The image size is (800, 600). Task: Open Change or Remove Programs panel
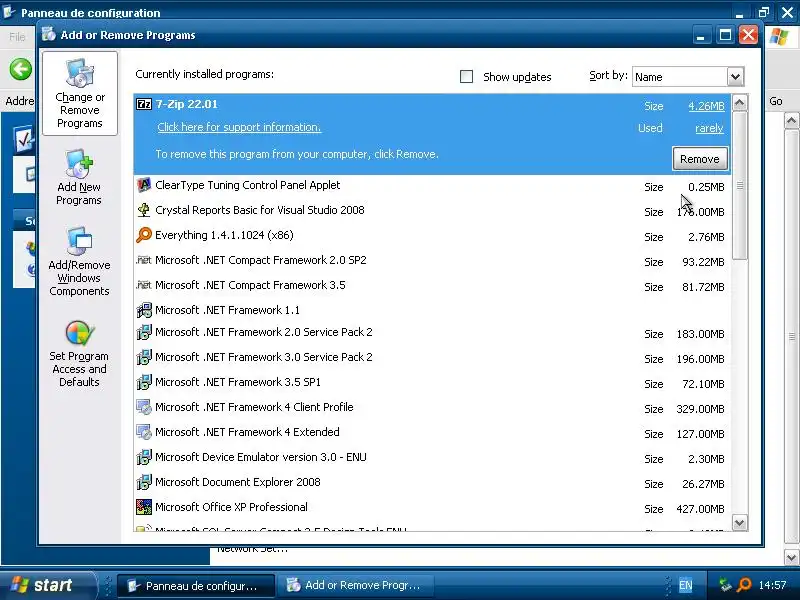[80, 93]
